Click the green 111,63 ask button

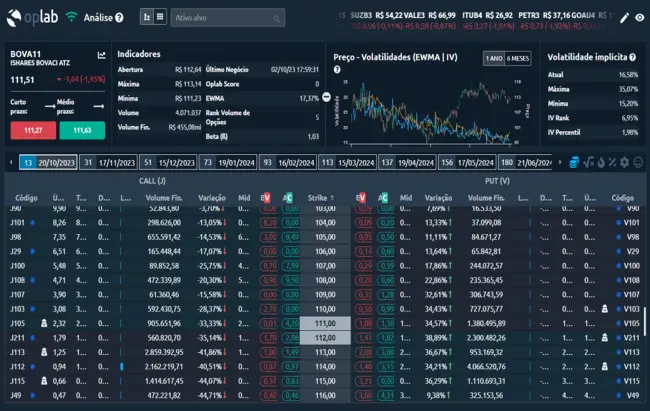click(82, 130)
